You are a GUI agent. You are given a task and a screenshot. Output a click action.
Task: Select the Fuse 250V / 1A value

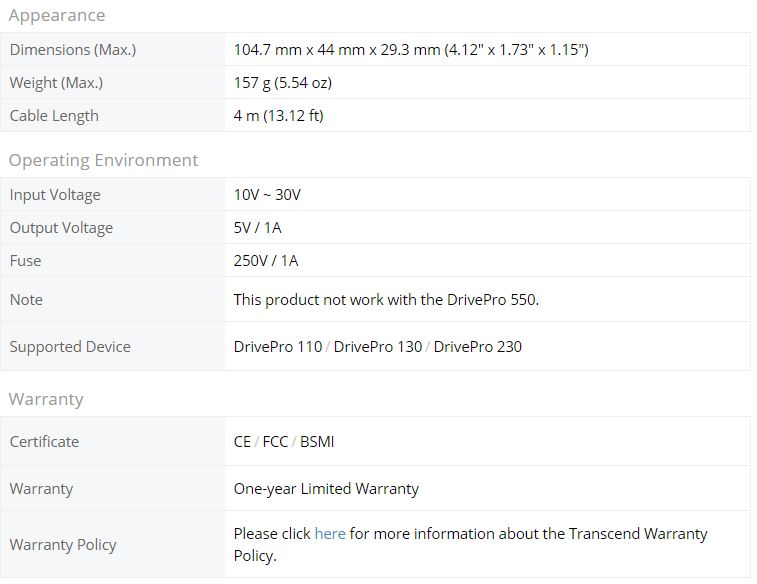[266, 261]
